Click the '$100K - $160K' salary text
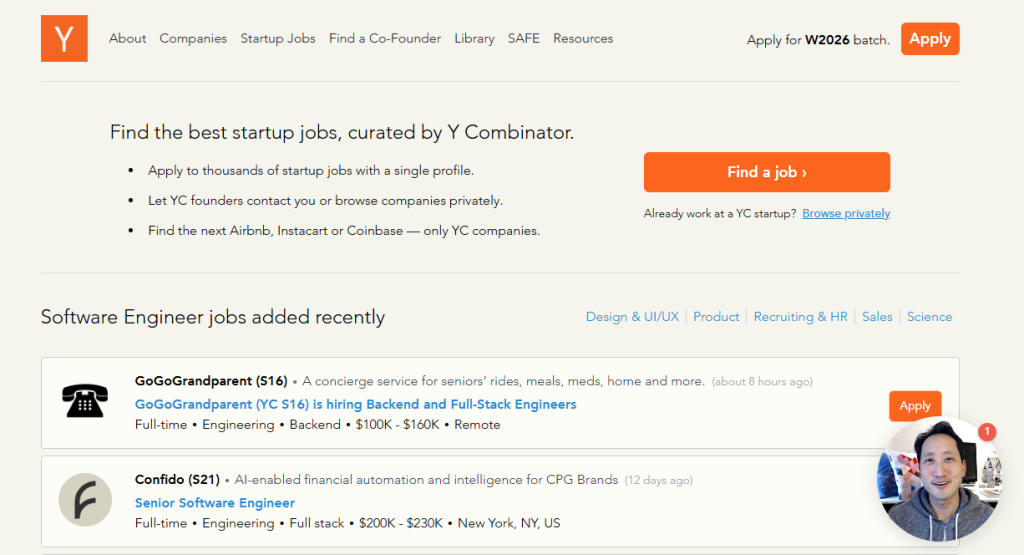1024x555 pixels. (397, 424)
